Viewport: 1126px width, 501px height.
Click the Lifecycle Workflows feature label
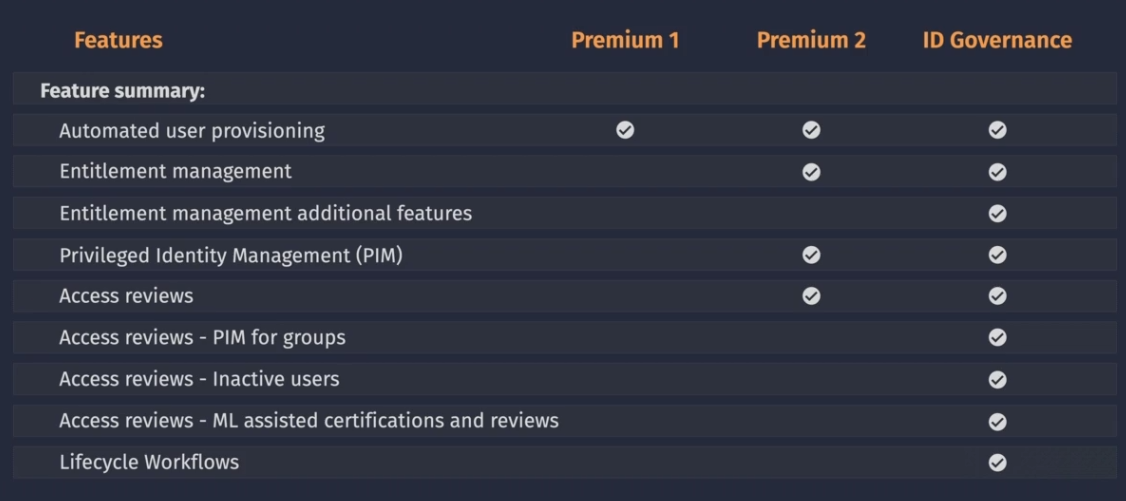(x=149, y=462)
